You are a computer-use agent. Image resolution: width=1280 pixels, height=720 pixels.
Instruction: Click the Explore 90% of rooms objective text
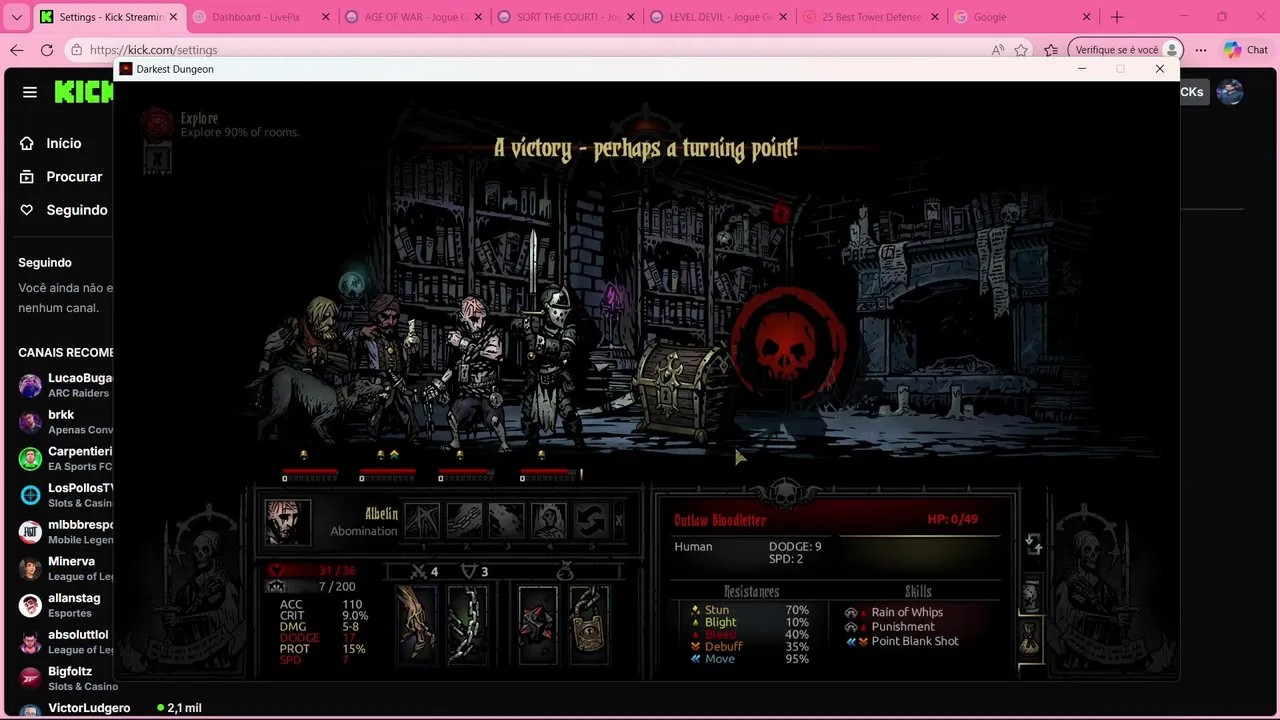pos(240,132)
